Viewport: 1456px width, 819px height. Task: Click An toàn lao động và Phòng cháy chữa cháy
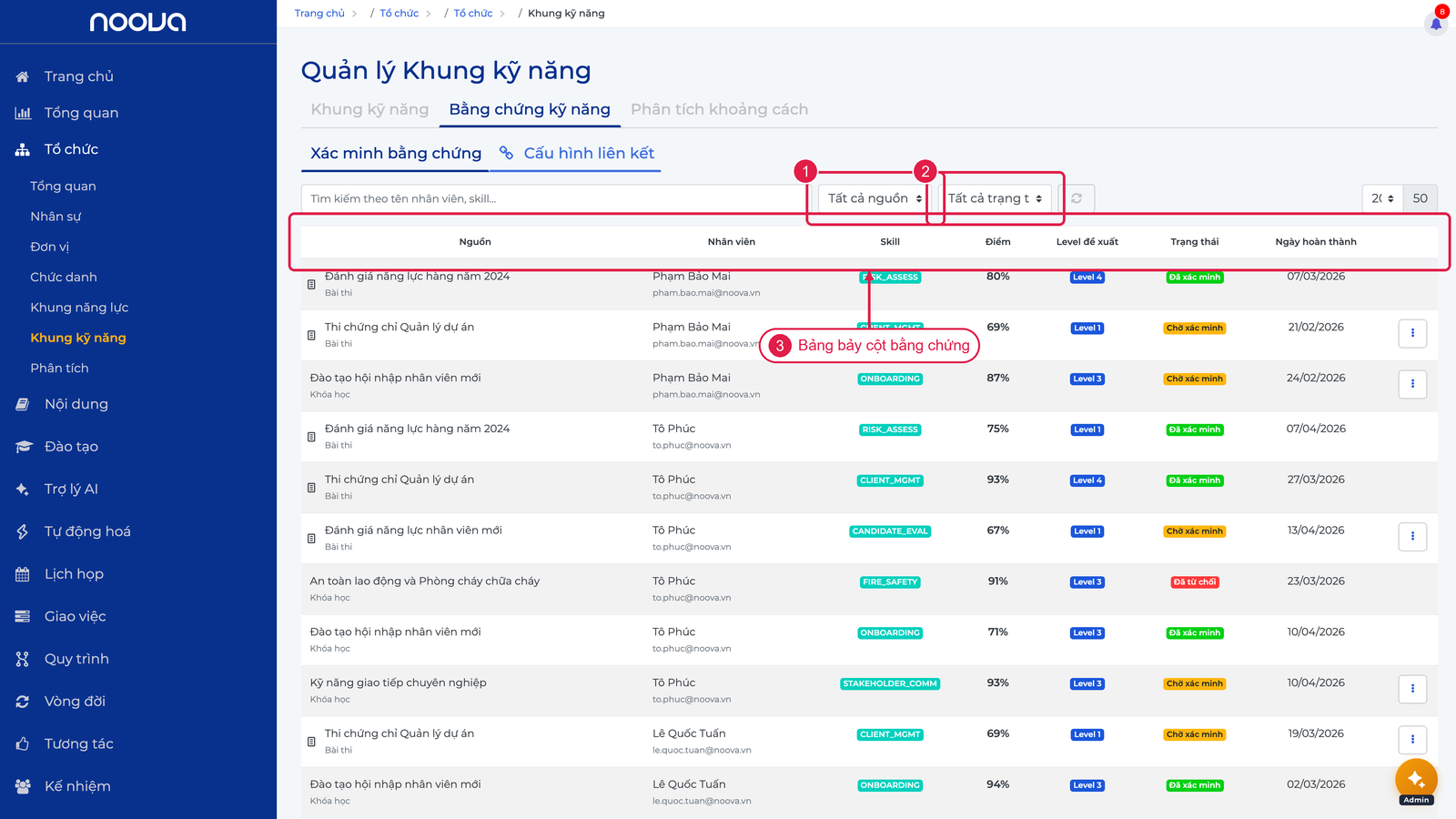pos(425,581)
